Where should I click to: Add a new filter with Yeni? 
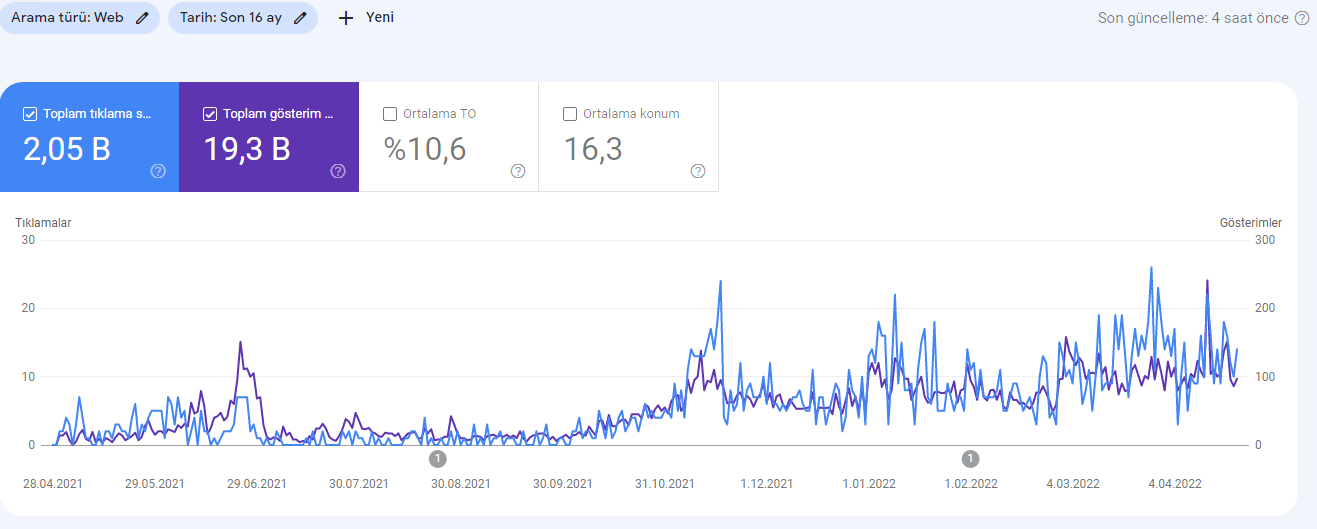366,18
